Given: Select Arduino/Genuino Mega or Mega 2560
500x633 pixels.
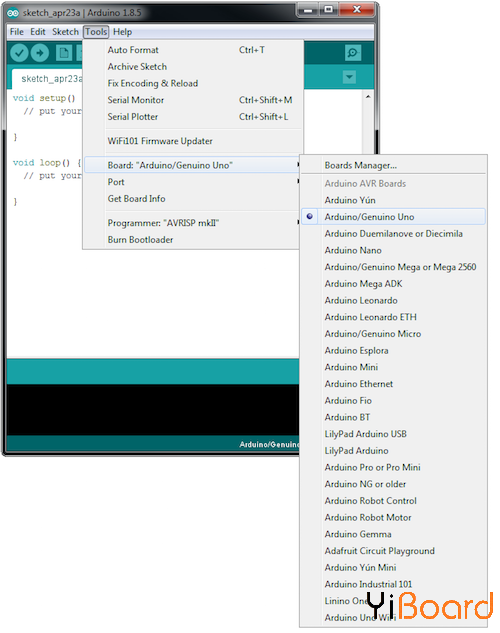Looking at the screenshot, I should pos(393,267).
